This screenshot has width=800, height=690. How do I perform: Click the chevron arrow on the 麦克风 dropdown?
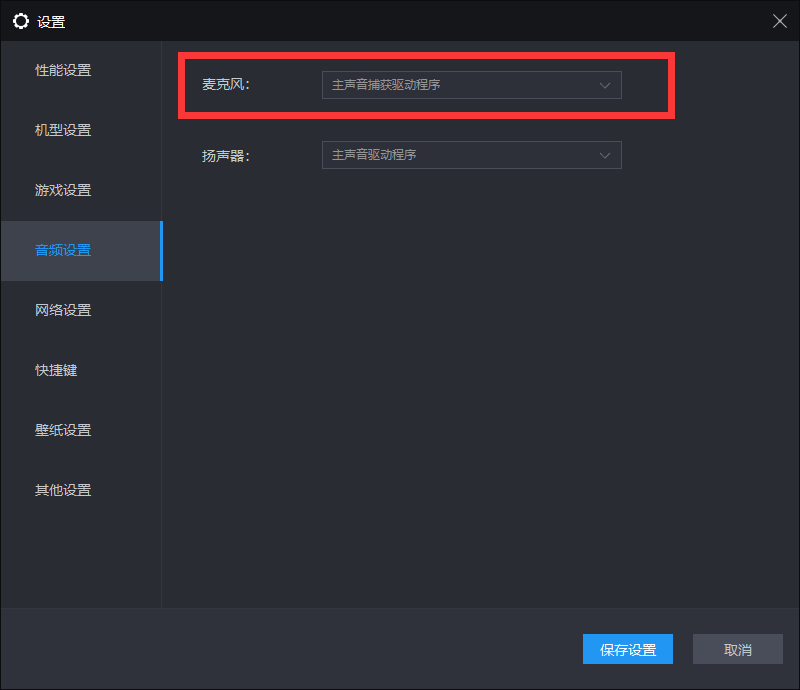click(x=604, y=85)
